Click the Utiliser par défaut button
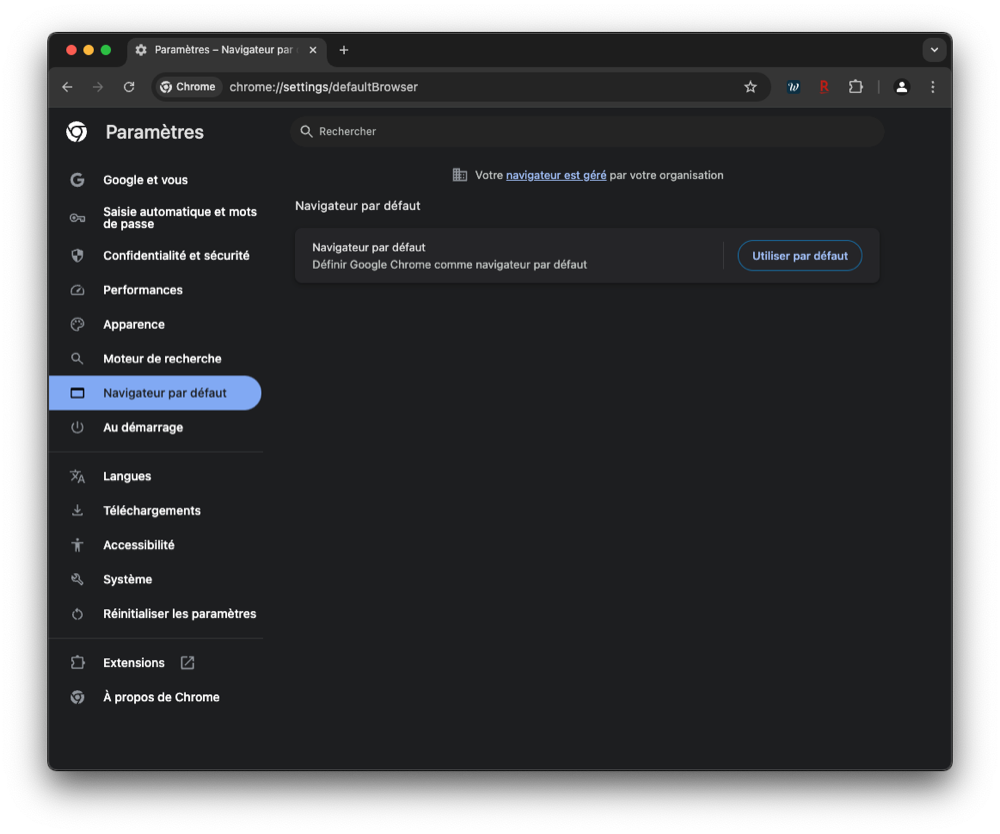 [x=799, y=255]
